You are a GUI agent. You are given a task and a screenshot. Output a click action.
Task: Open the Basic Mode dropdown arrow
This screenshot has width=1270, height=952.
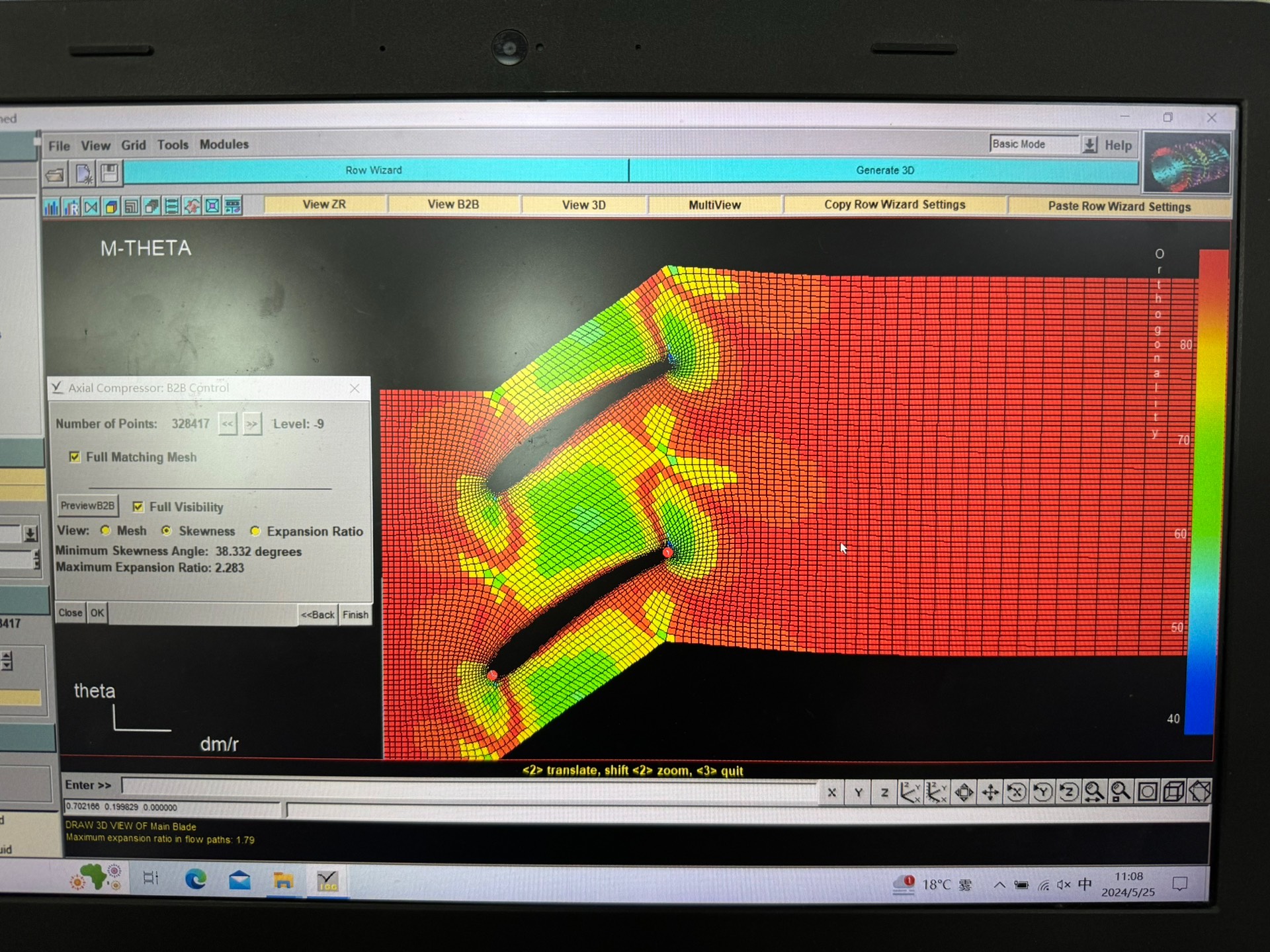[x=1089, y=145]
